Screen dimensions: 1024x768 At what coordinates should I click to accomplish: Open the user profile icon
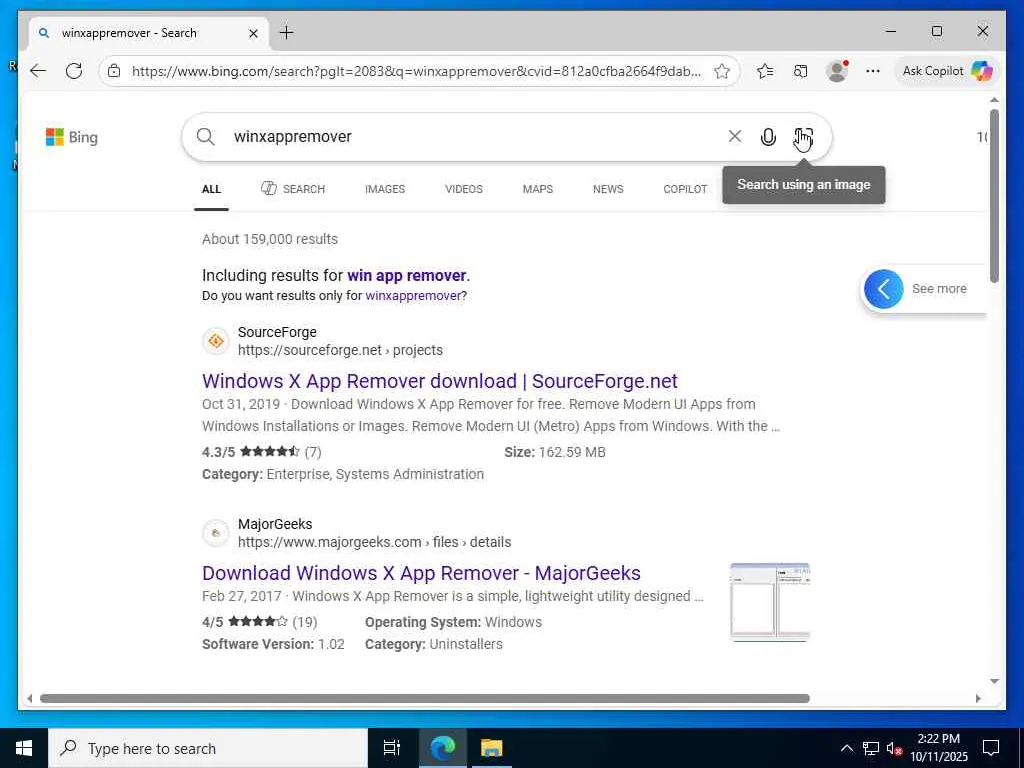pyautogui.click(x=837, y=71)
